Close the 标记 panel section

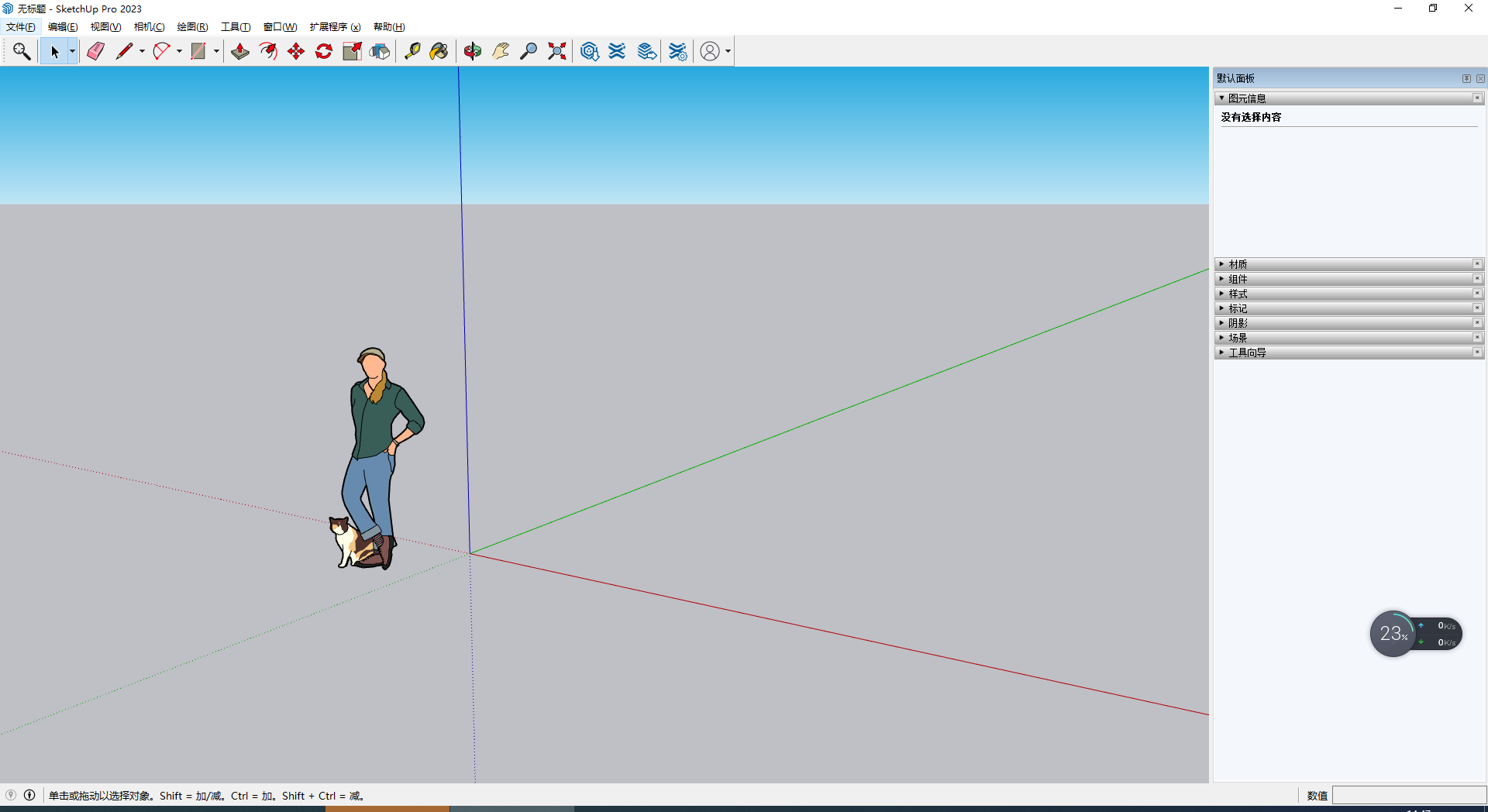pos(1477,308)
